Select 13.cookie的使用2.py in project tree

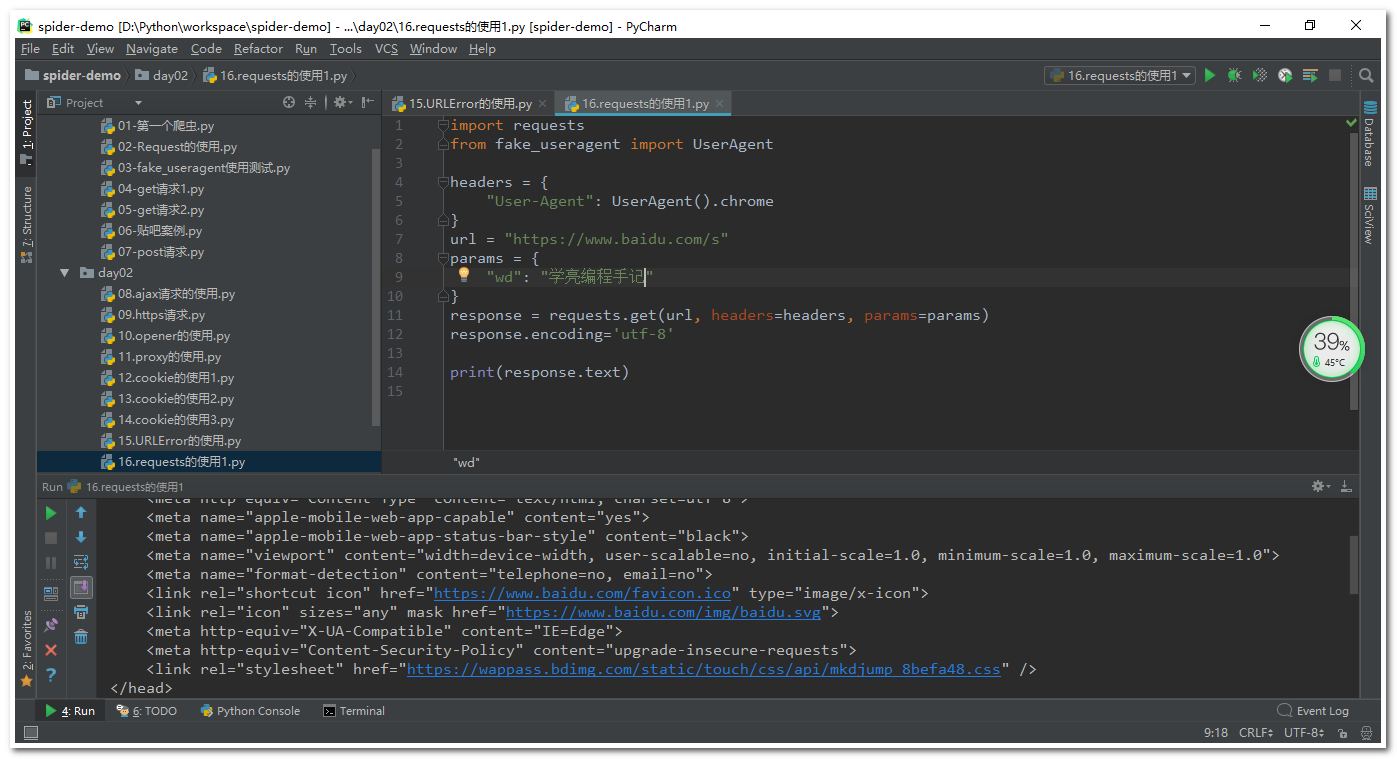[x=167, y=399]
